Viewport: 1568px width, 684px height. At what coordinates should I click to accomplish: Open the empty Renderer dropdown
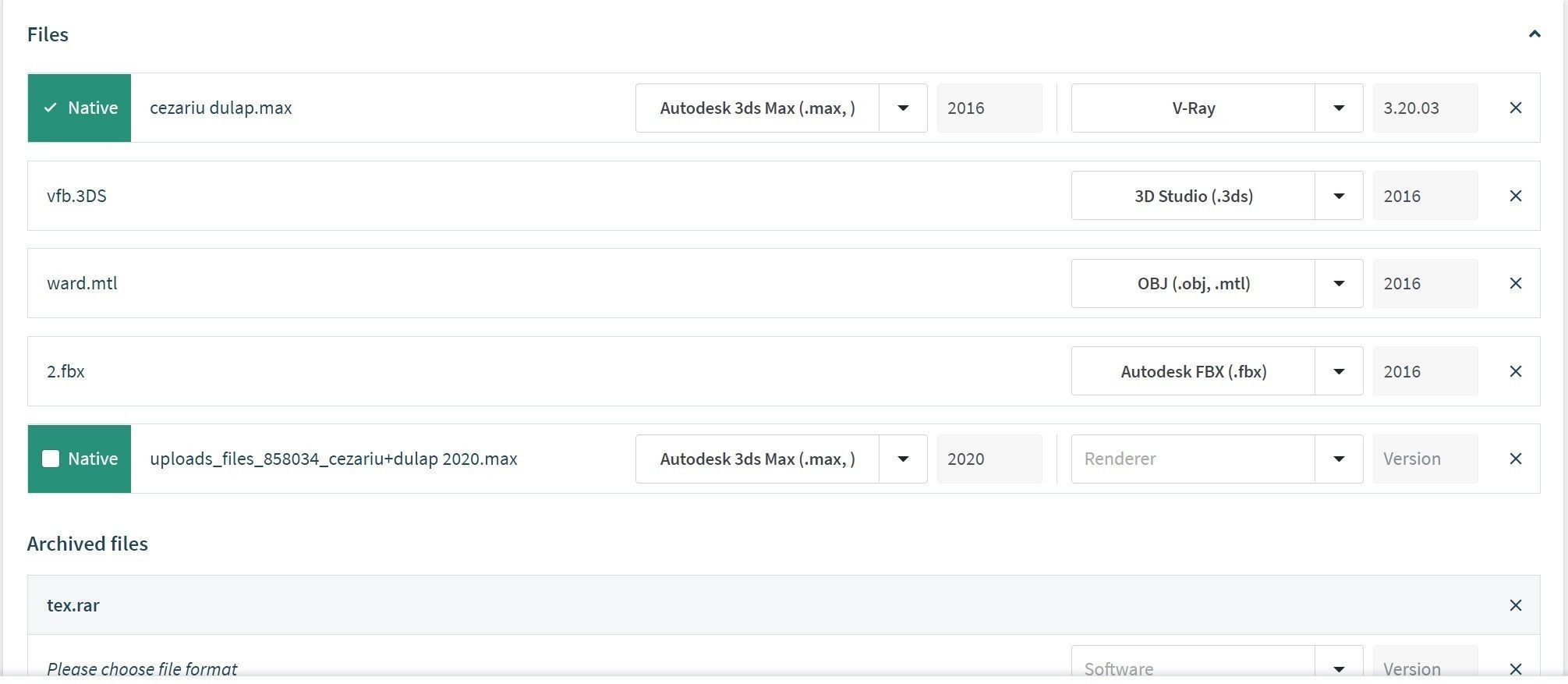click(x=1338, y=459)
